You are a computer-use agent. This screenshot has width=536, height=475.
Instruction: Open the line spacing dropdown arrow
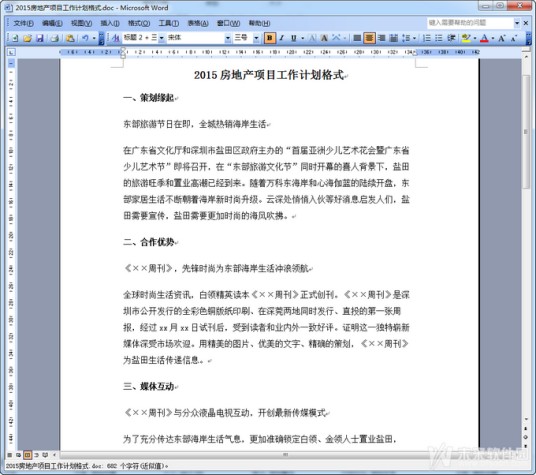415,38
